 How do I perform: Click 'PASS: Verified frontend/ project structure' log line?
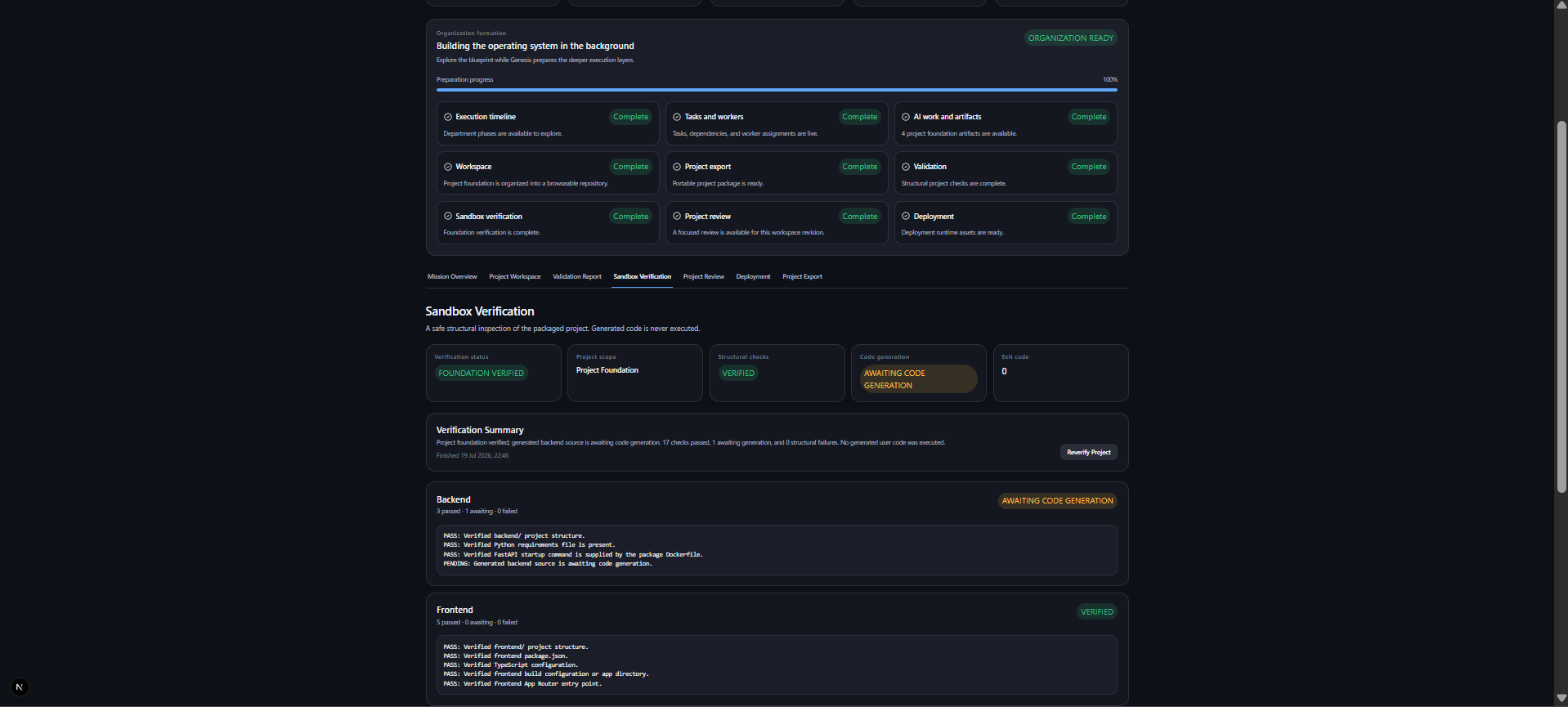point(516,647)
